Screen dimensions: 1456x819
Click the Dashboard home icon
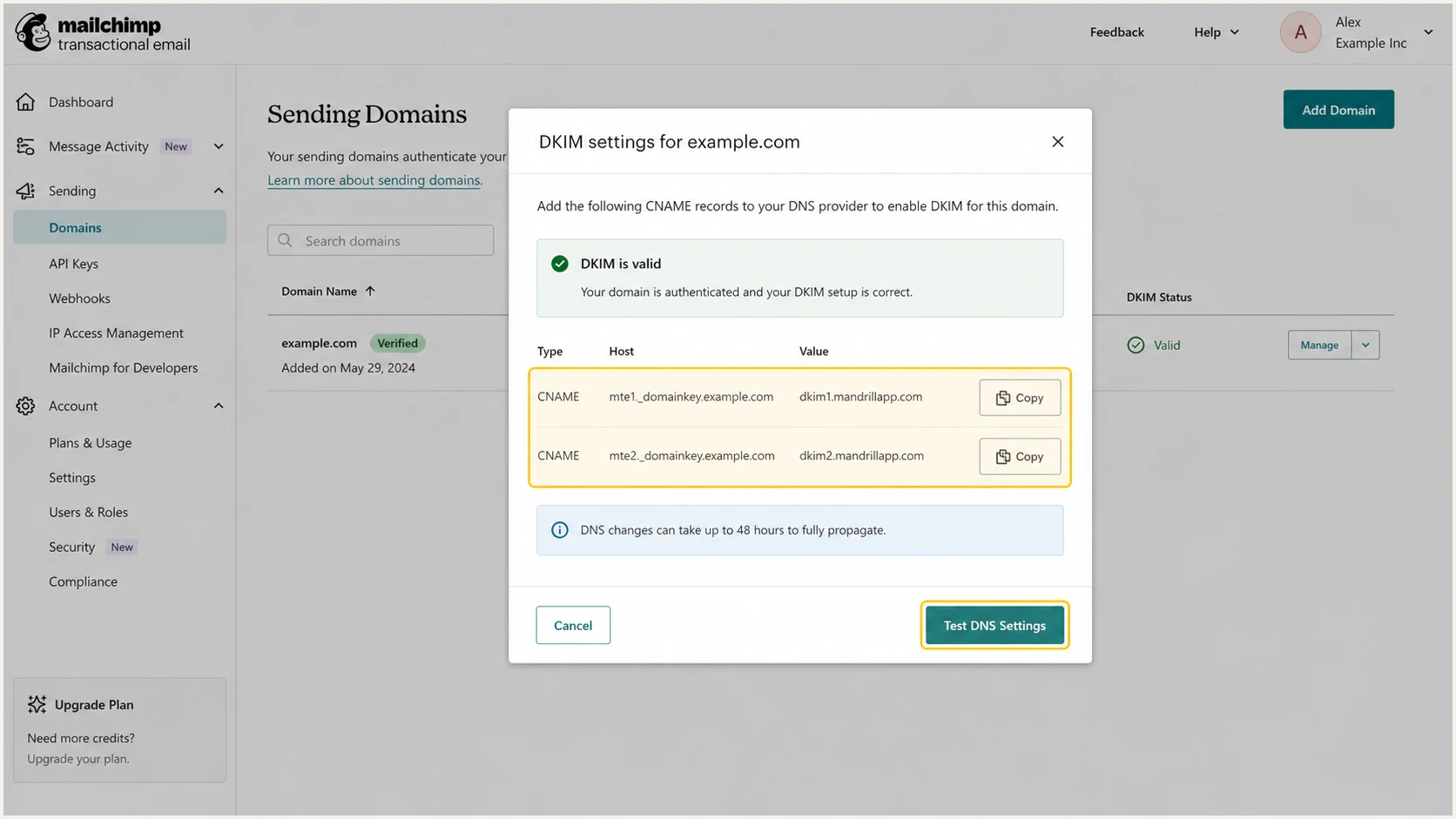pos(25,102)
